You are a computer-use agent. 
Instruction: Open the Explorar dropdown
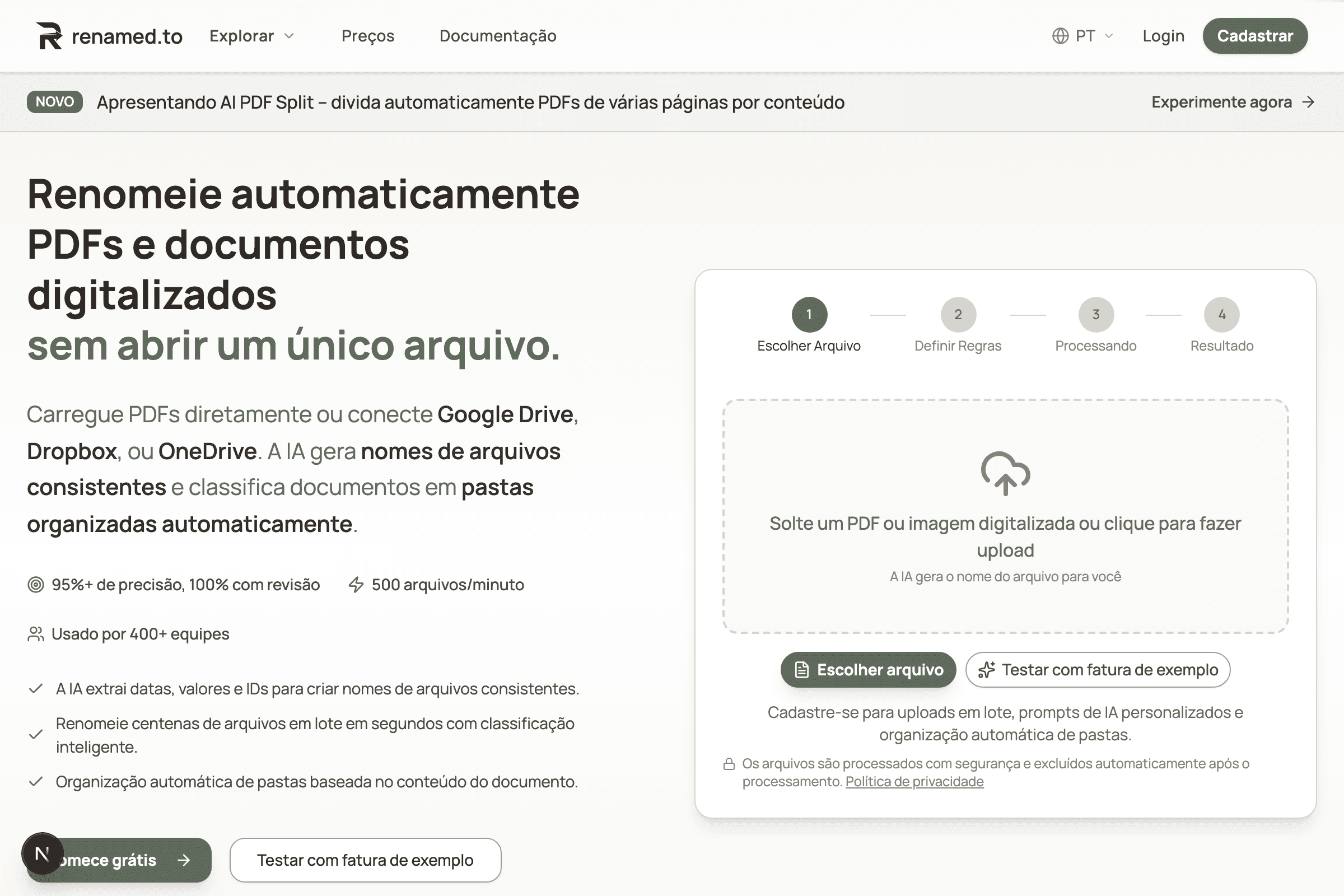pyautogui.click(x=250, y=35)
